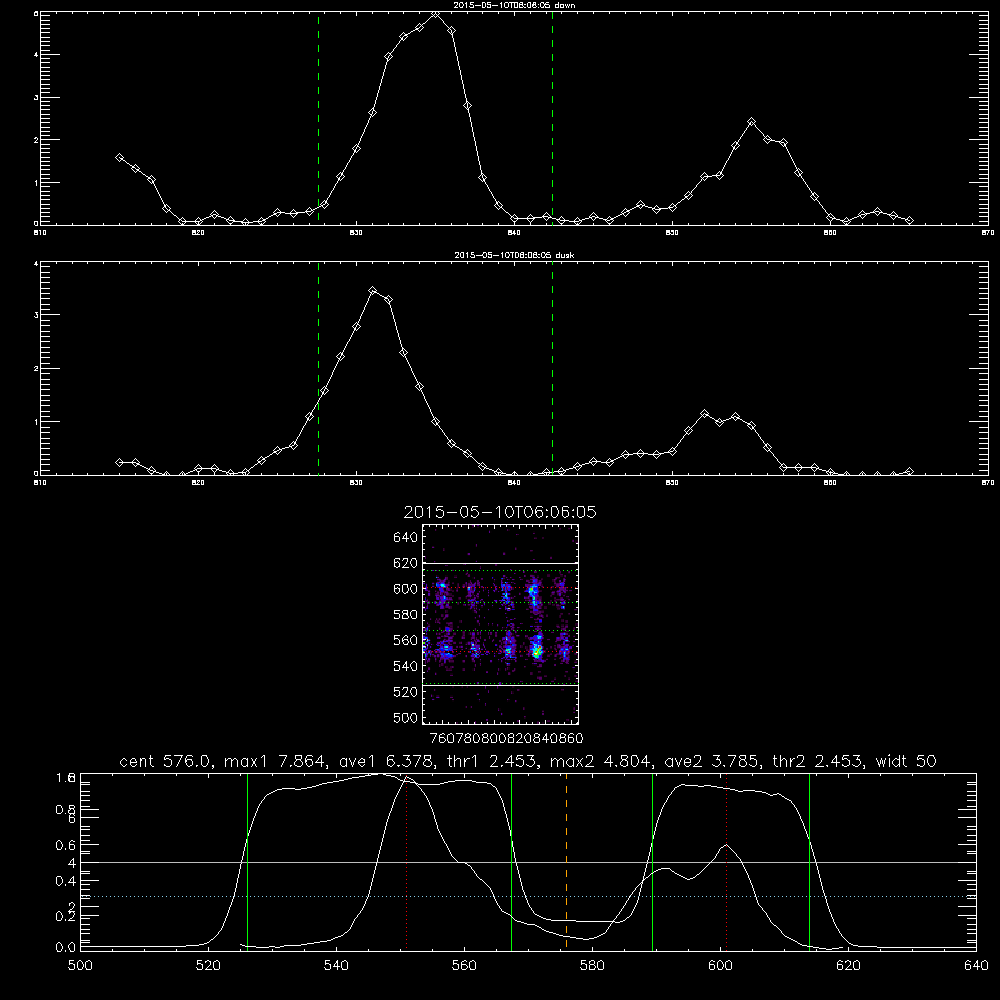
Task: Click the solid green line near 526 in bottom plot
Action: (247, 861)
